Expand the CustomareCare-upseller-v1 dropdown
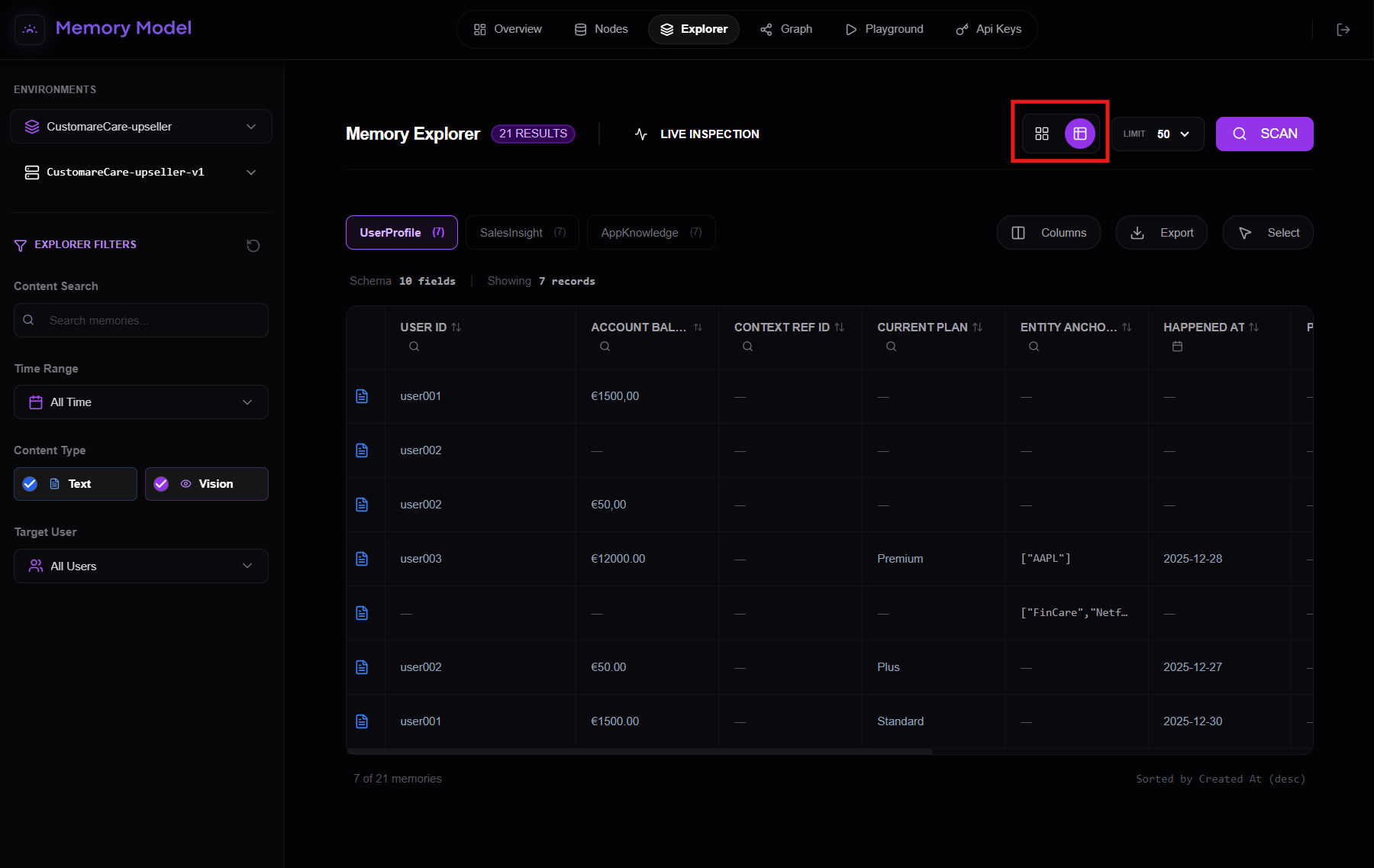Image resolution: width=1374 pixels, height=868 pixels. (x=141, y=173)
